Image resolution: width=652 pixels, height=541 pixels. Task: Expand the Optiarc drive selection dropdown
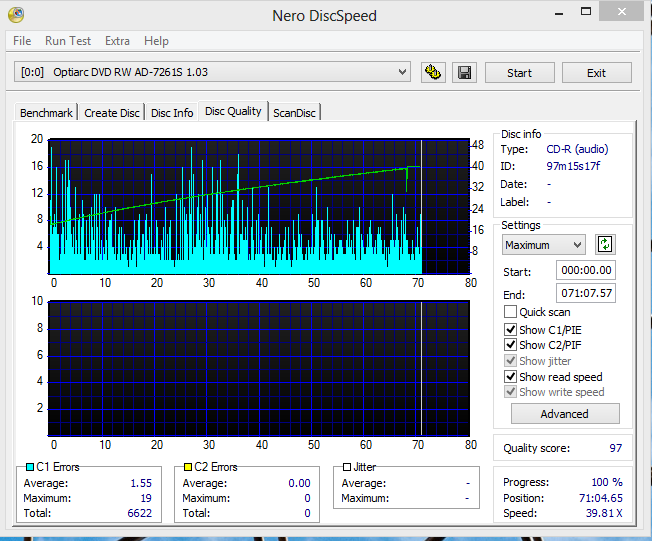point(212,72)
